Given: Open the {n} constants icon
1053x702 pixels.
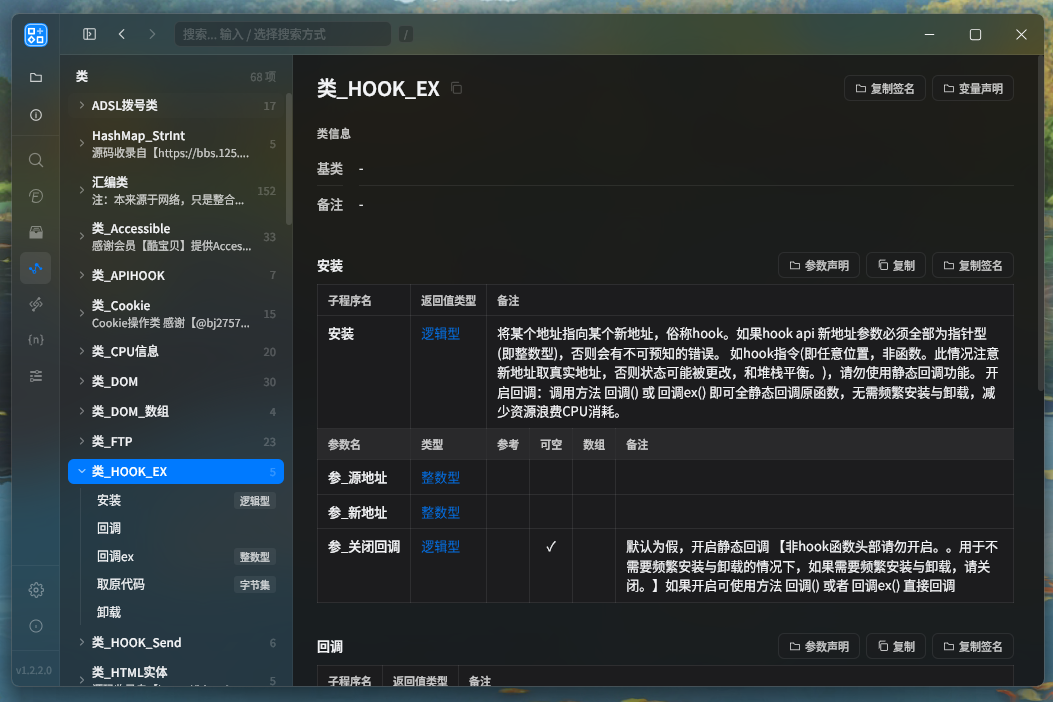Looking at the screenshot, I should pos(36,340).
